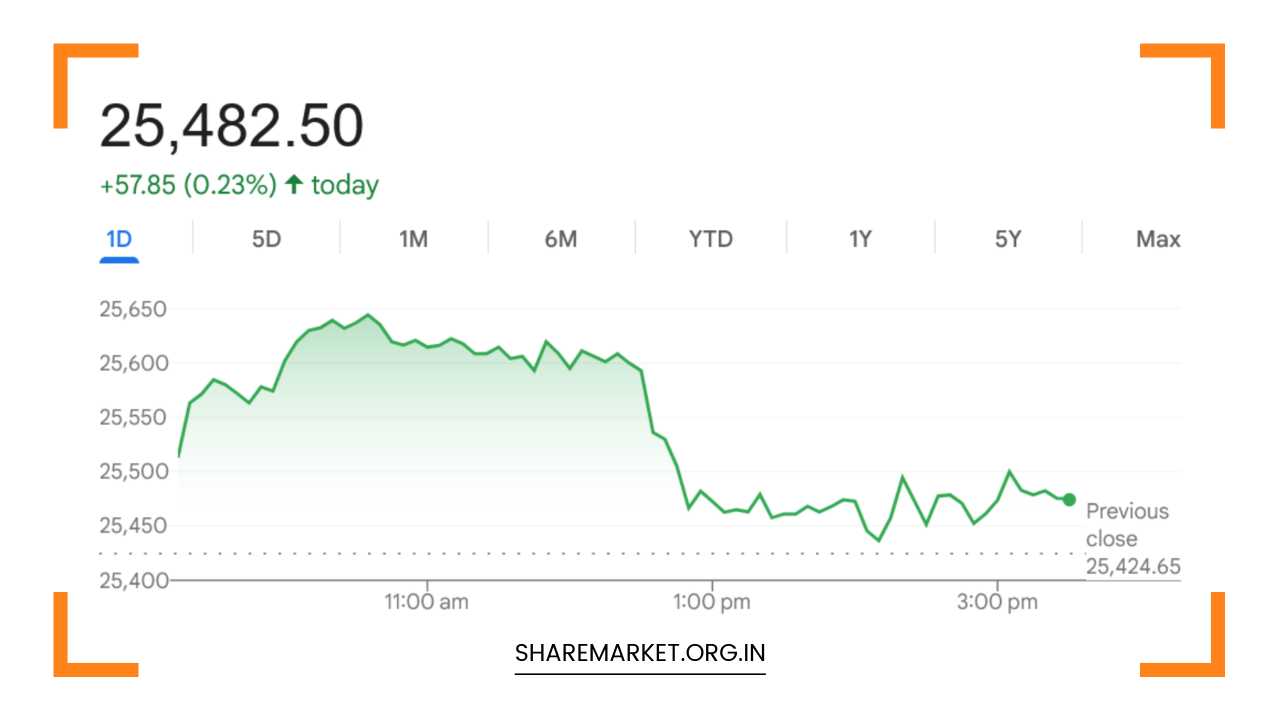This screenshot has height=720, width=1280.
Task: View the 6M performance chart
Action: pos(561,239)
